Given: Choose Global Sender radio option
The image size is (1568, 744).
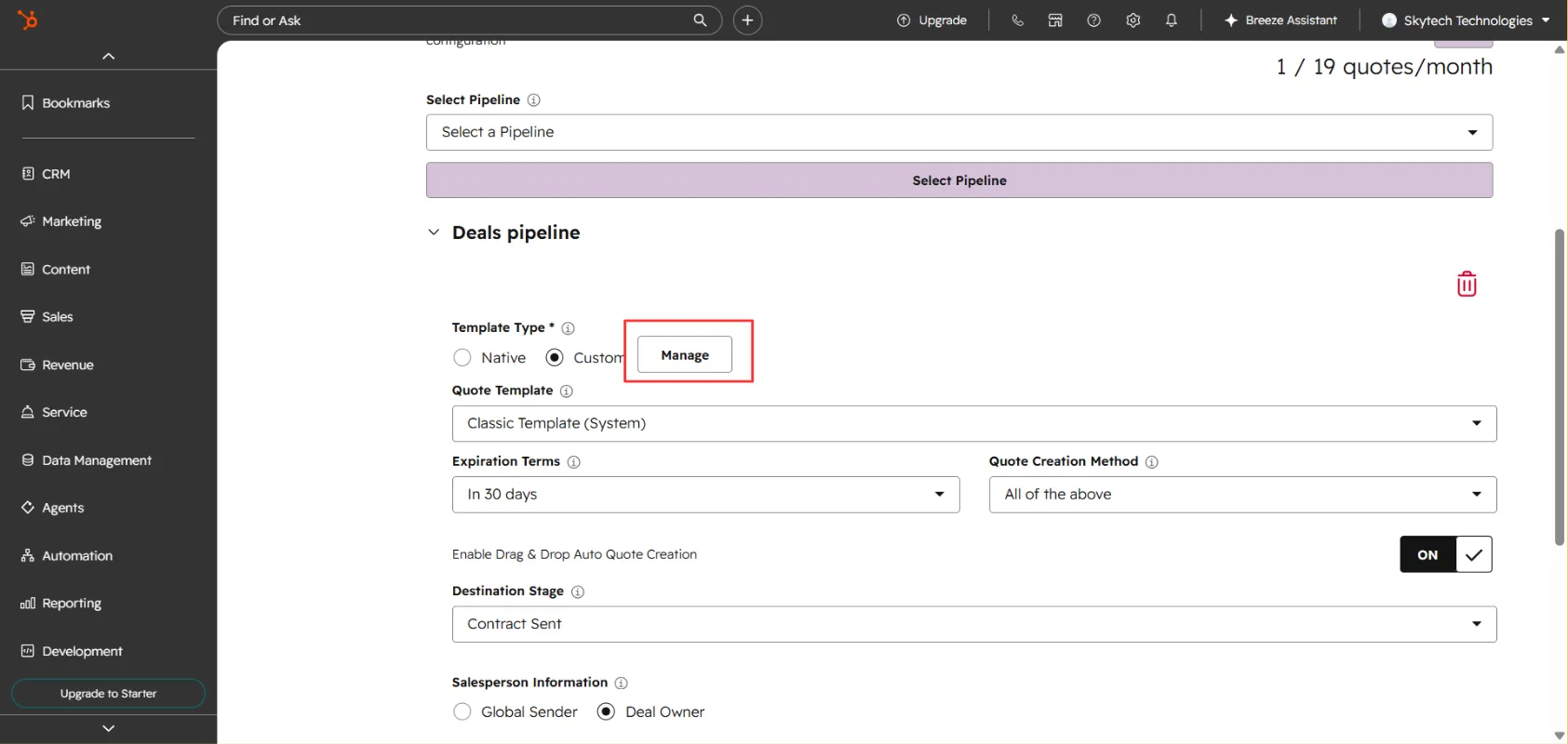Looking at the screenshot, I should pos(462,712).
